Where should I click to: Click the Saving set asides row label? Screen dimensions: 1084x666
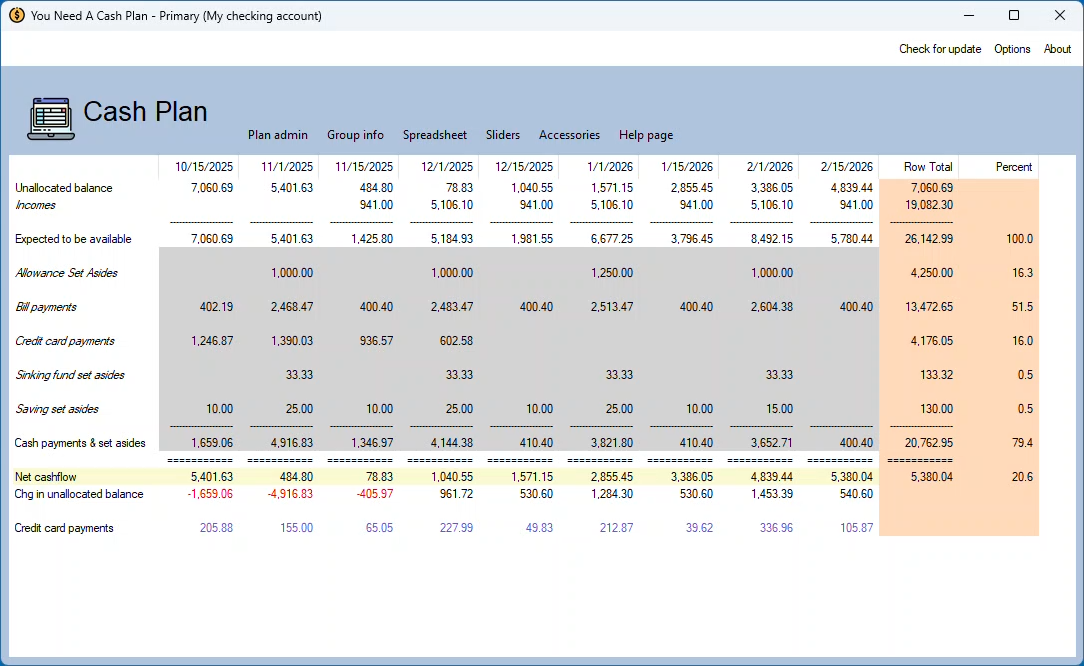[x=57, y=409]
